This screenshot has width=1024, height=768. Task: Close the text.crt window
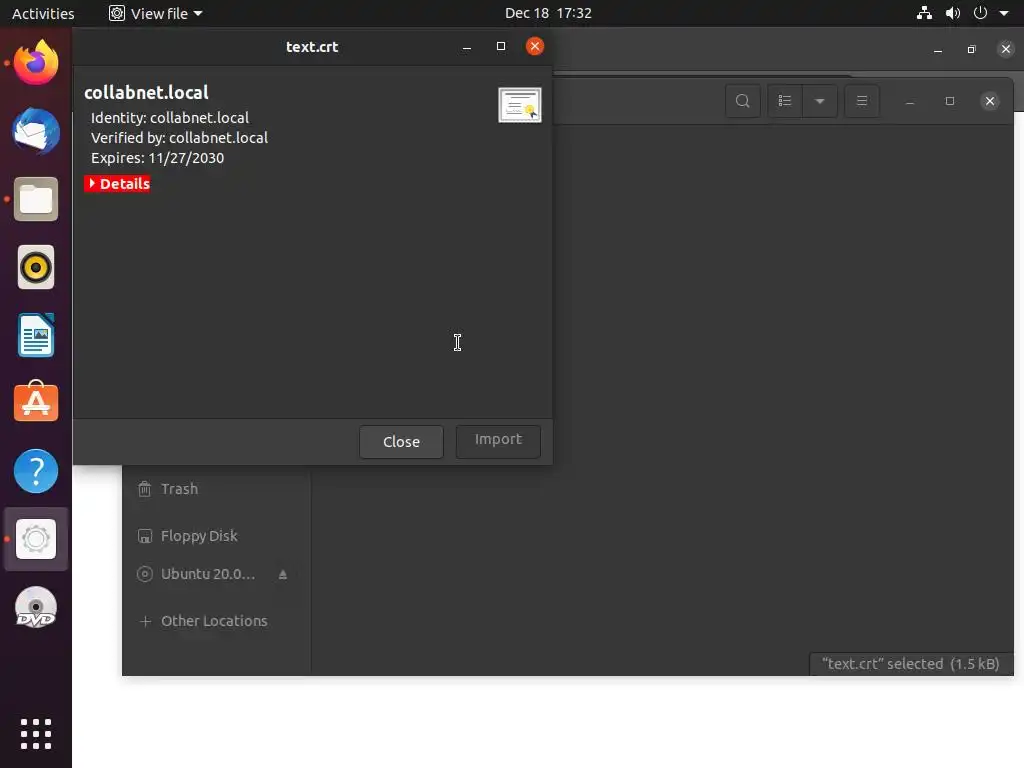pos(535,46)
